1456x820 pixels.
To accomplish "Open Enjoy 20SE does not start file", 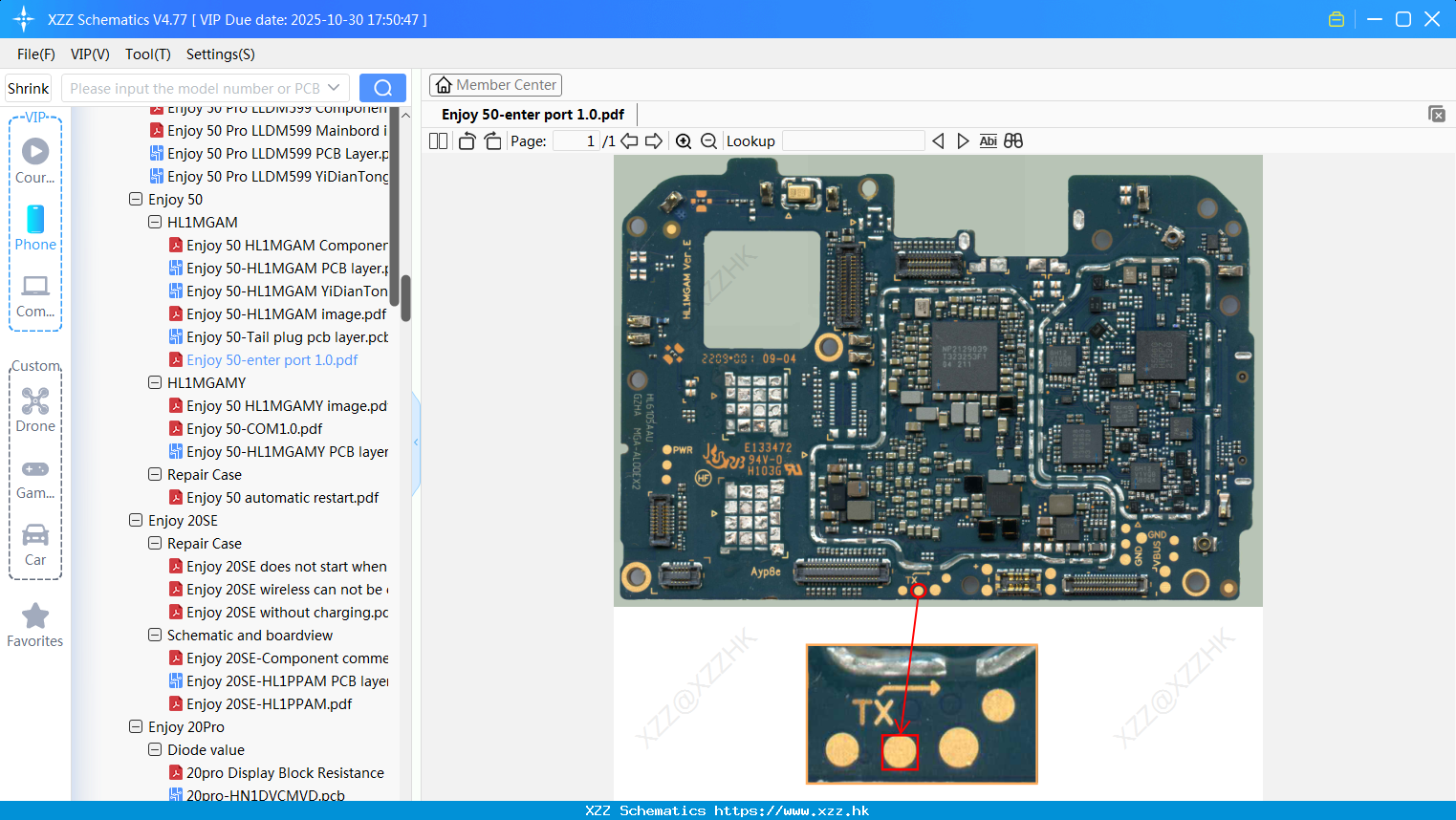I will coord(278,566).
